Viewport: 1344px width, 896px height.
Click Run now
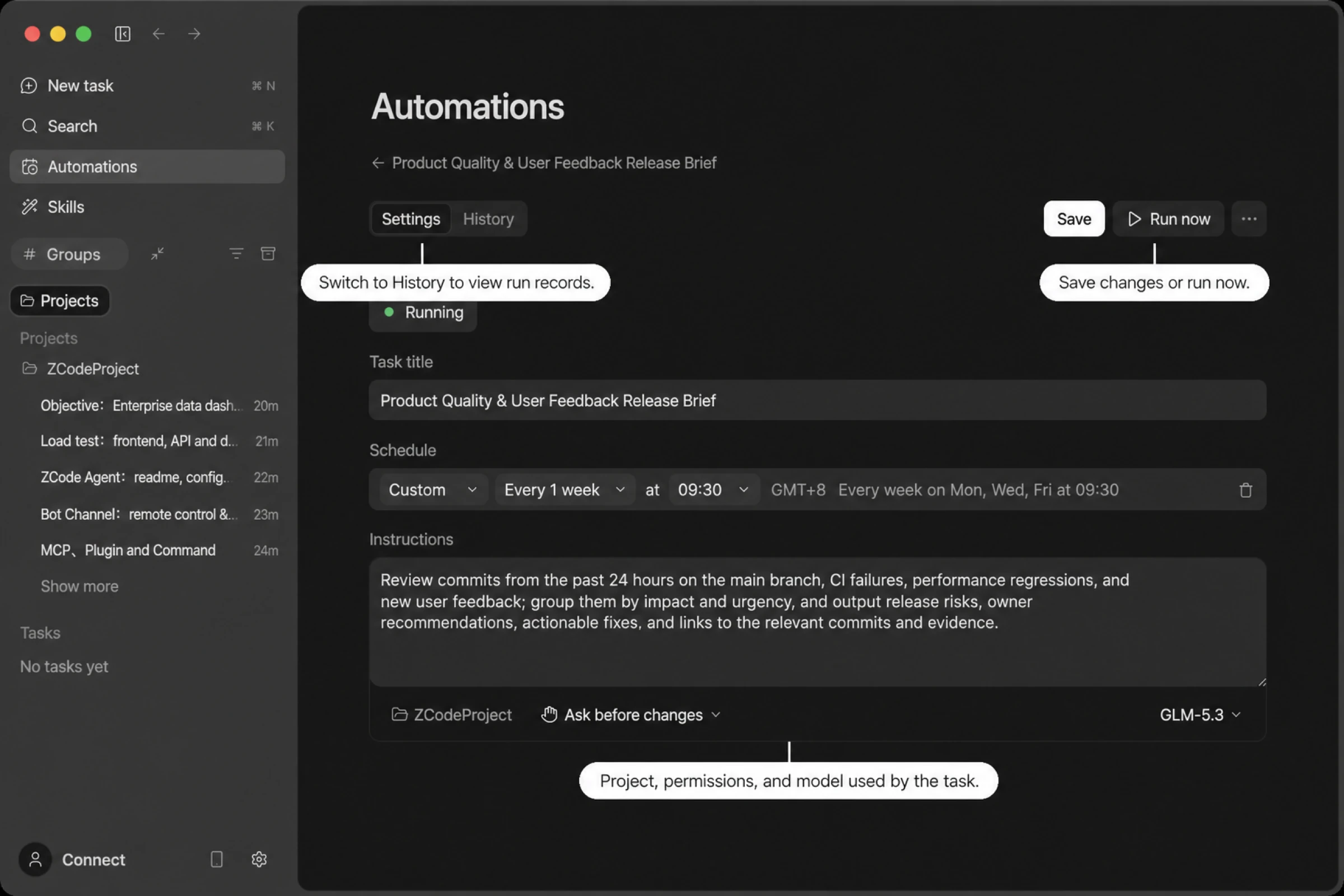(1169, 219)
